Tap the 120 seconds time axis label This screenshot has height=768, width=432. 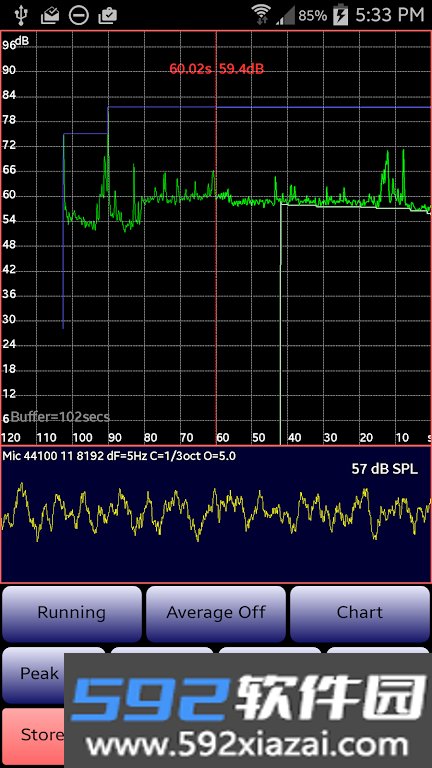(x=11, y=437)
